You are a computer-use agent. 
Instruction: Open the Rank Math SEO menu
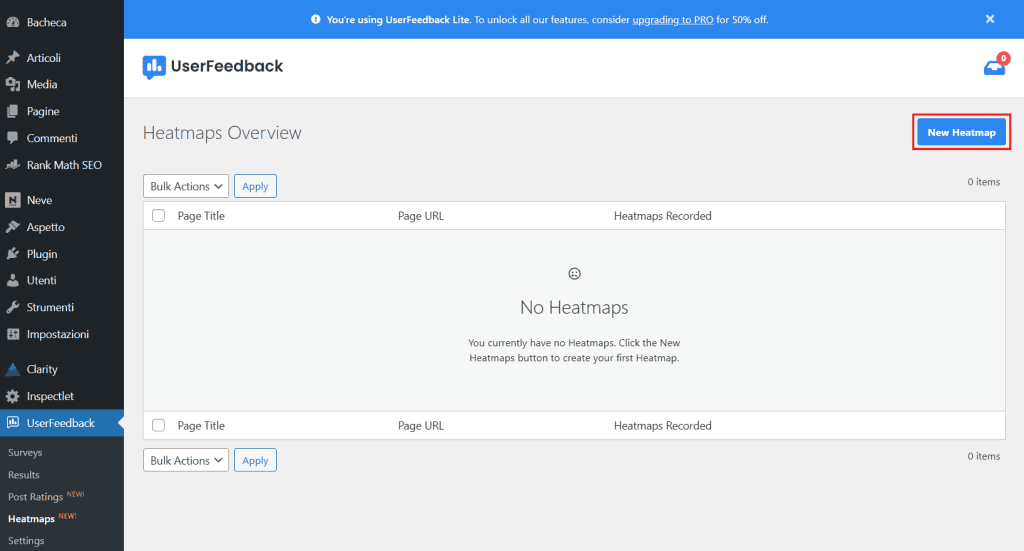click(x=62, y=165)
